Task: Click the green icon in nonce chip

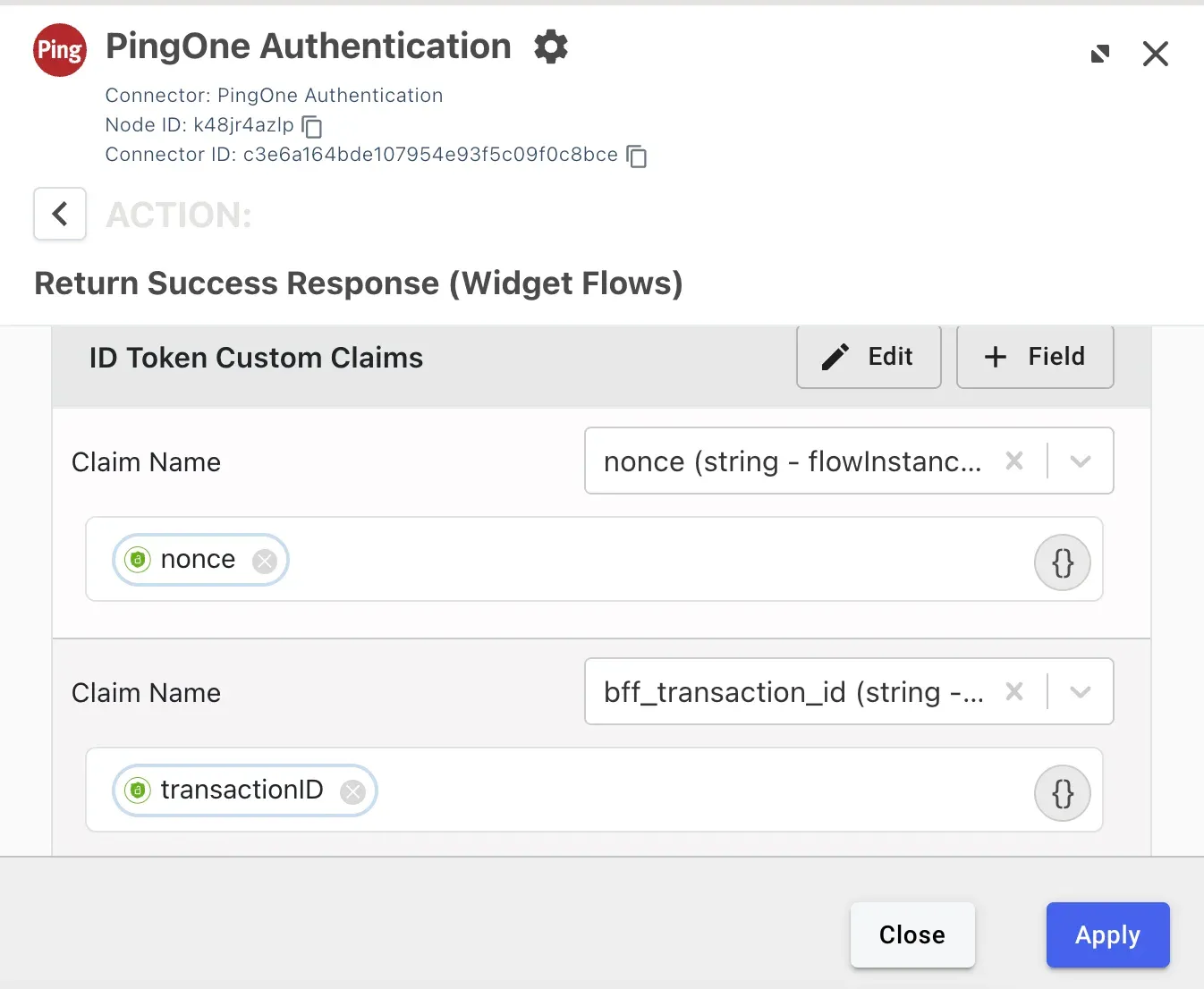Action: pyautogui.click(x=138, y=560)
